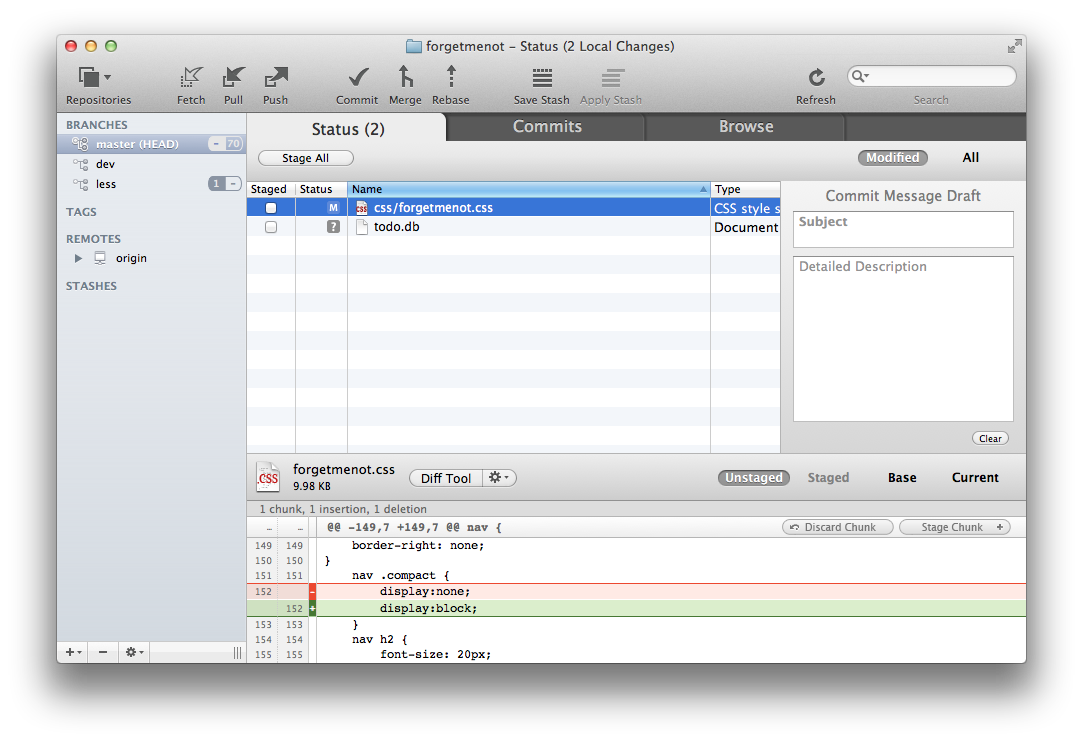Expand the origin remote tree
Image resolution: width=1083 pixels, height=742 pixels.
[78, 258]
